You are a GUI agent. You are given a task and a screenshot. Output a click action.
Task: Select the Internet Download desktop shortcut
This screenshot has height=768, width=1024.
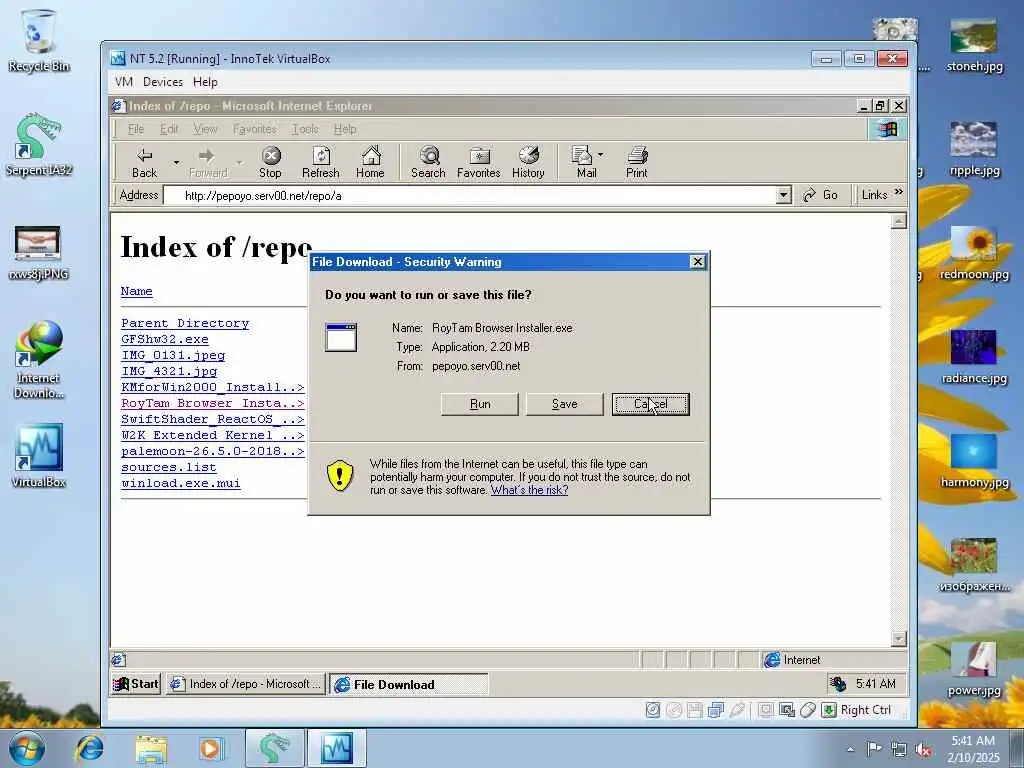click(x=39, y=359)
